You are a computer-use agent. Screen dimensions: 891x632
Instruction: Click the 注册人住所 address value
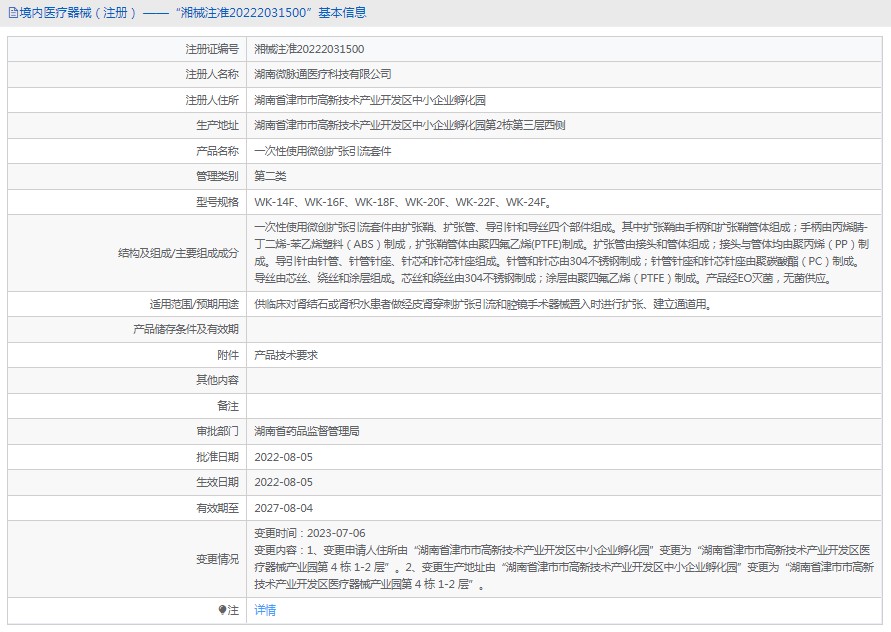(x=369, y=100)
